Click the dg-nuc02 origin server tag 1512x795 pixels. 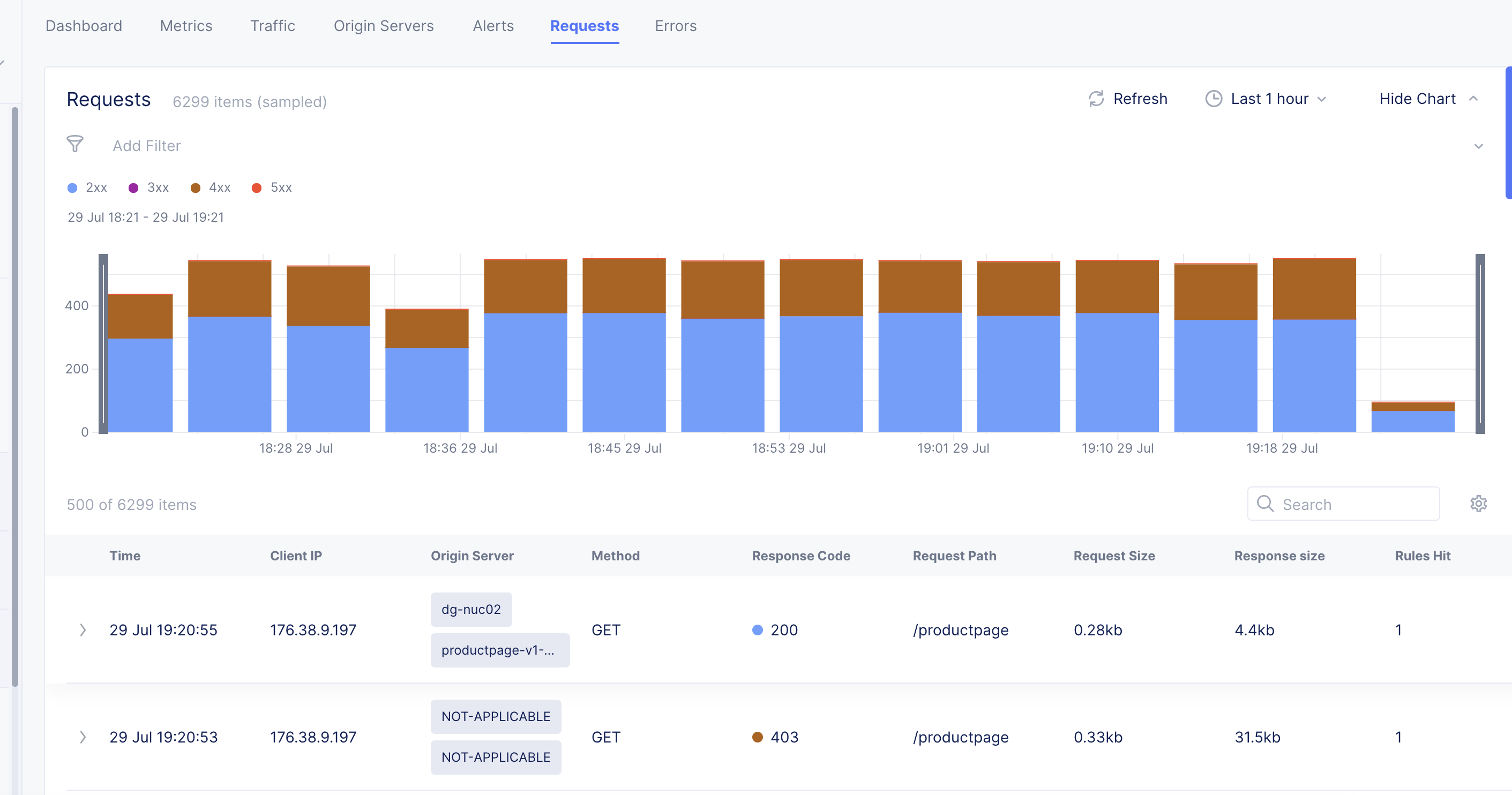coord(471,609)
